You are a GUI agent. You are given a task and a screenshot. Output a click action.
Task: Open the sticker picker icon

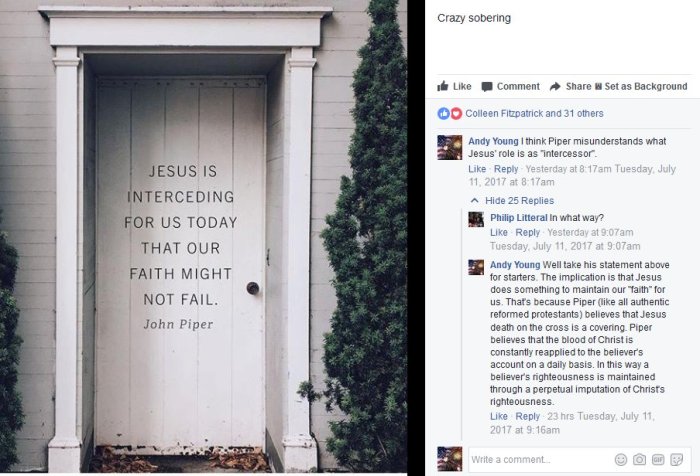677,459
